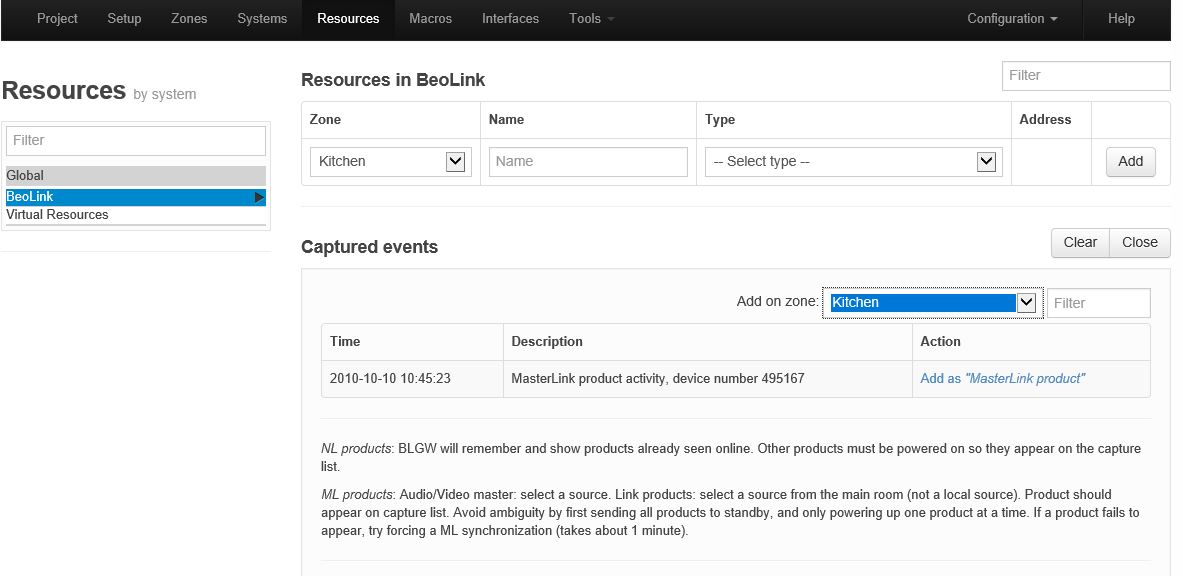Image resolution: width=1183 pixels, height=576 pixels.
Task: Go to the Zones tab
Action: click(189, 19)
